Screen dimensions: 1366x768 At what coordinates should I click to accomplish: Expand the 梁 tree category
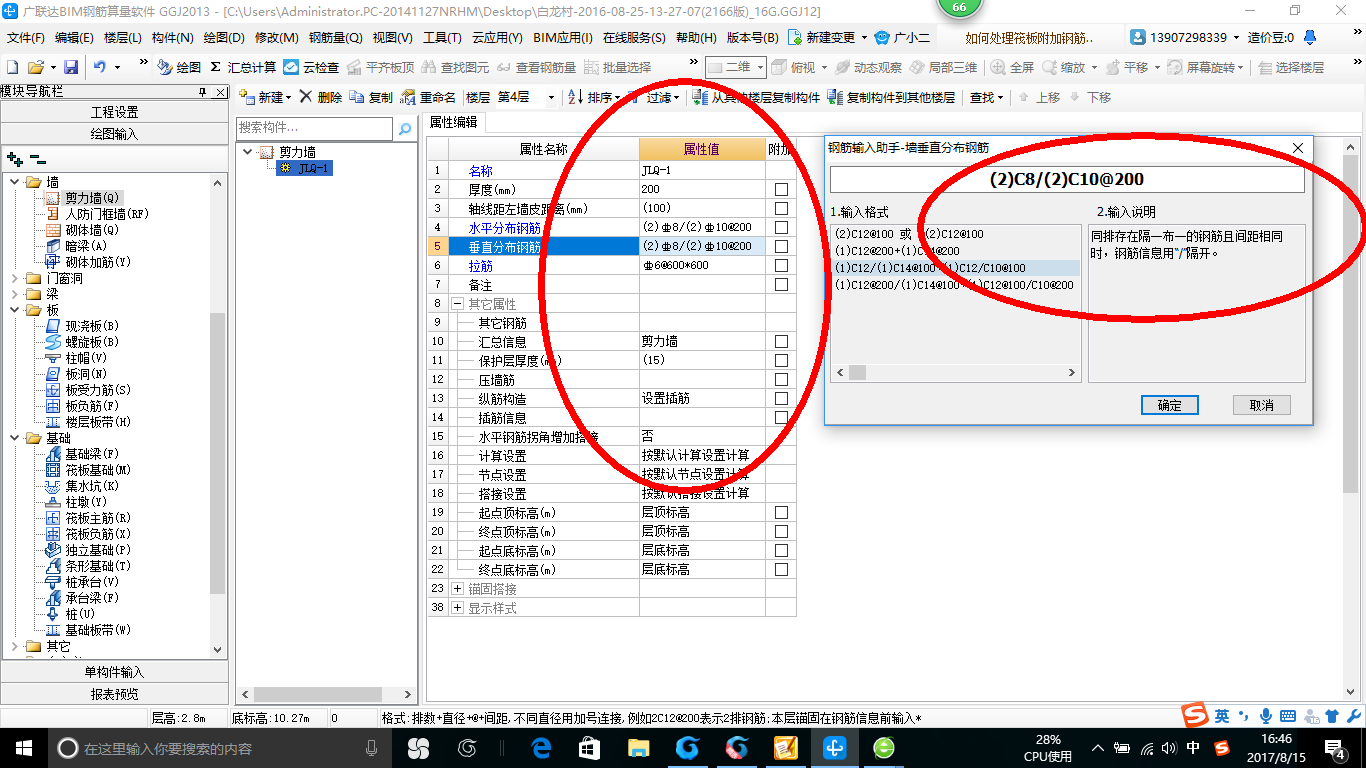coord(15,294)
